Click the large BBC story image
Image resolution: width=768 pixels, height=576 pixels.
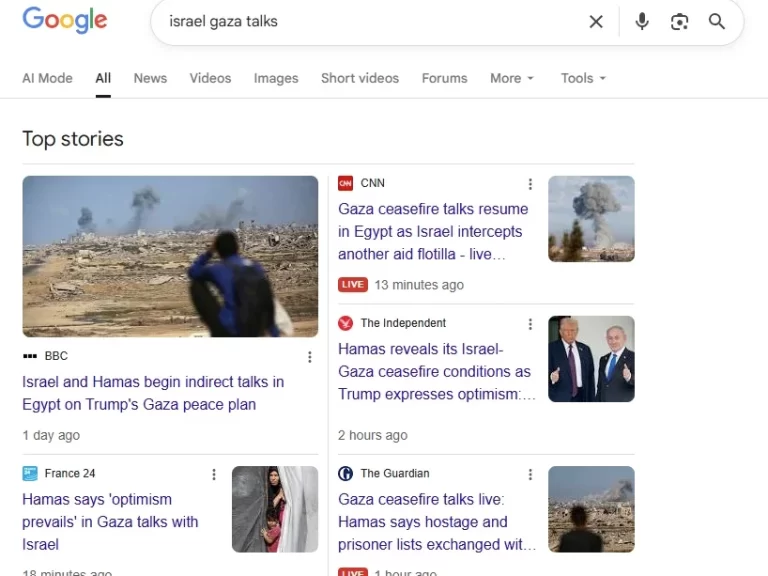170,256
